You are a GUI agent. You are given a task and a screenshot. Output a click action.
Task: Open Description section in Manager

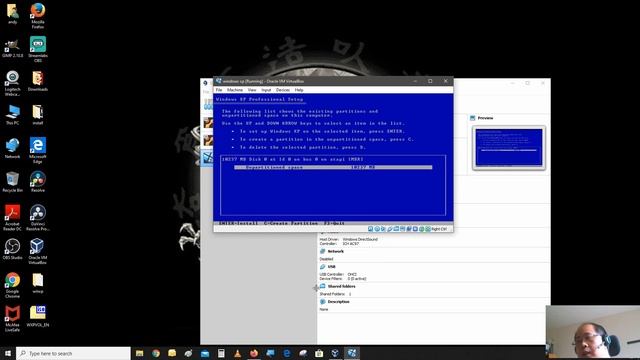click(338, 302)
